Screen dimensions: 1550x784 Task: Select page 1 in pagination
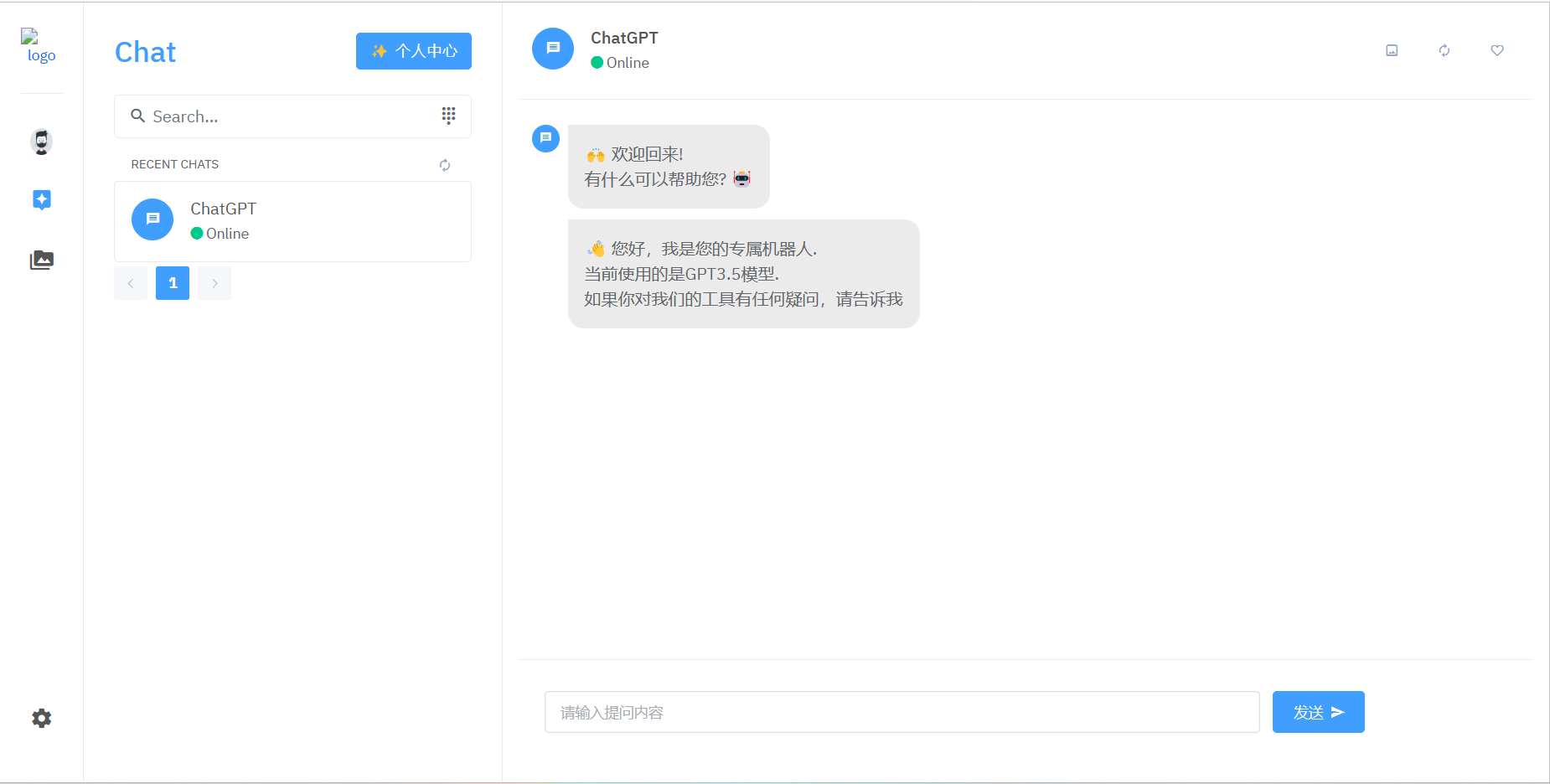coord(173,283)
